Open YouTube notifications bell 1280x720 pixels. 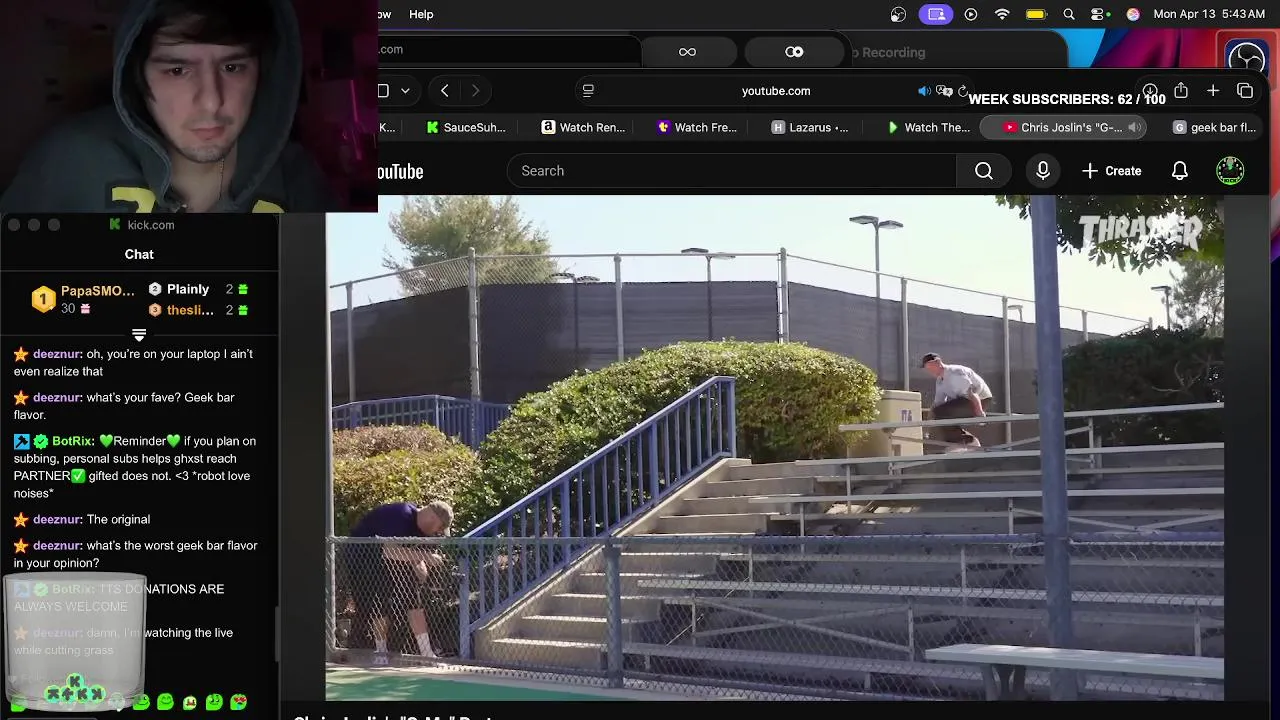coord(1179,171)
